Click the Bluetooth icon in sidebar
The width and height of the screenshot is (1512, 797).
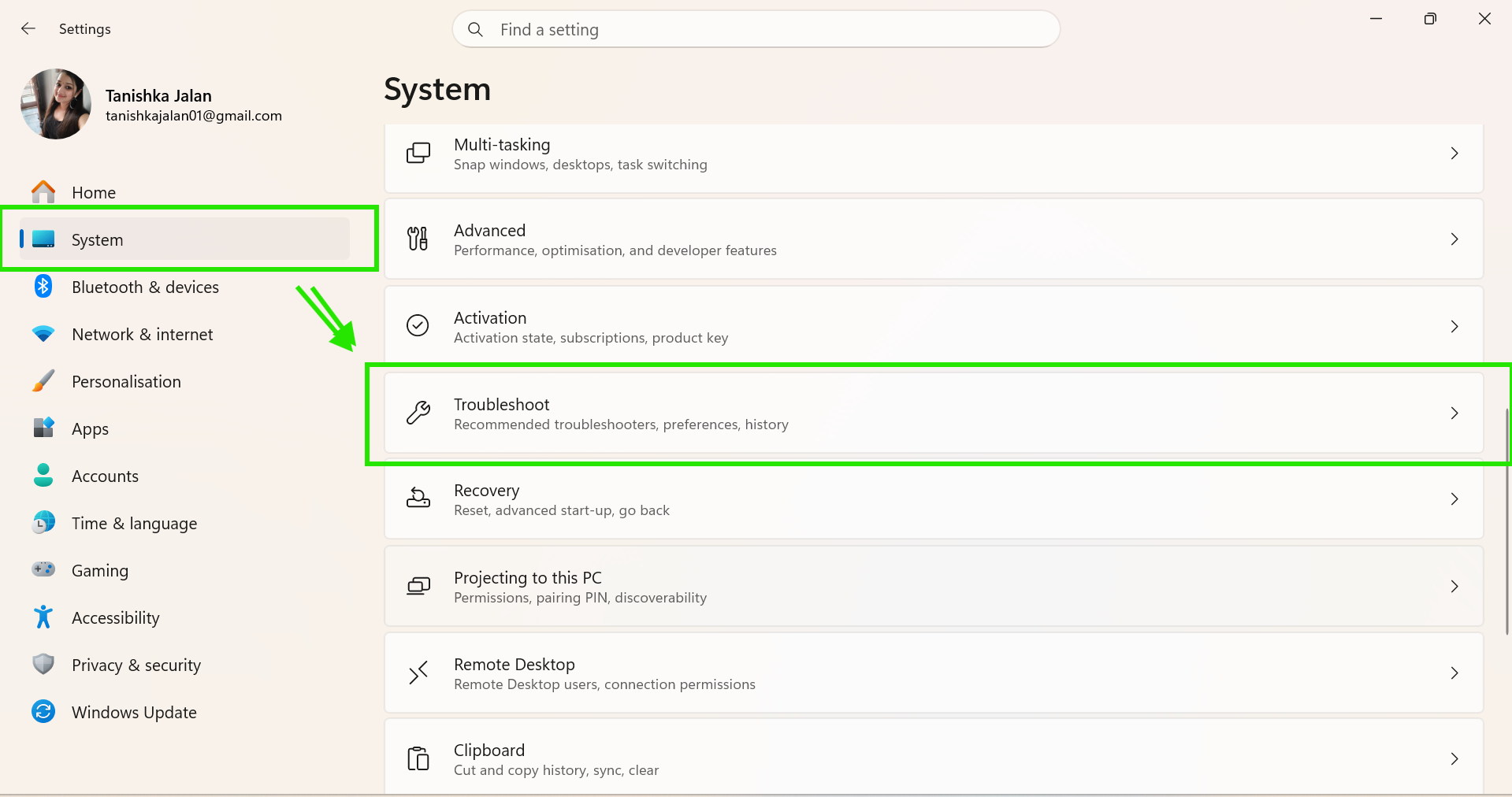pos(43,287)
